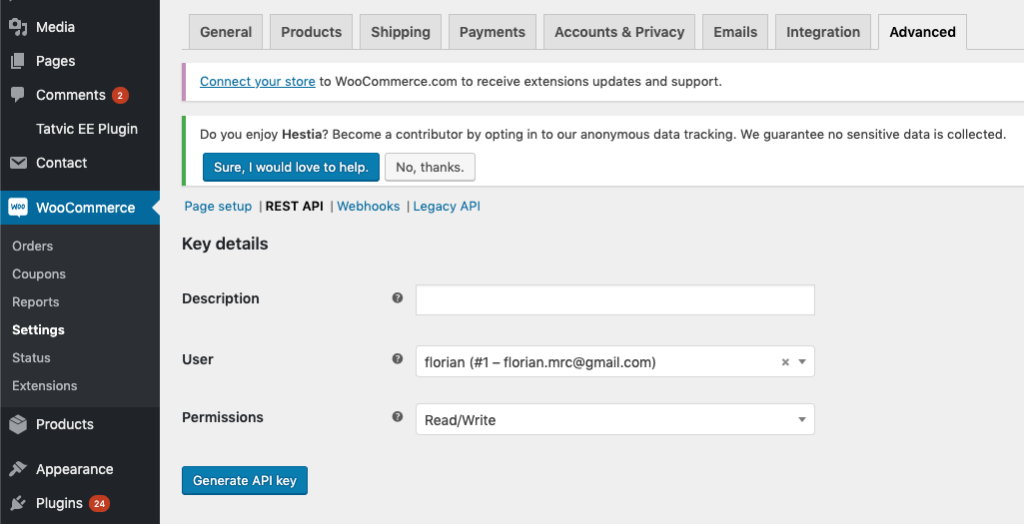Click the WooCommerce Woo logo icon
The width and height of the screenshot is (1024, 524).
[x=18, y=208]
